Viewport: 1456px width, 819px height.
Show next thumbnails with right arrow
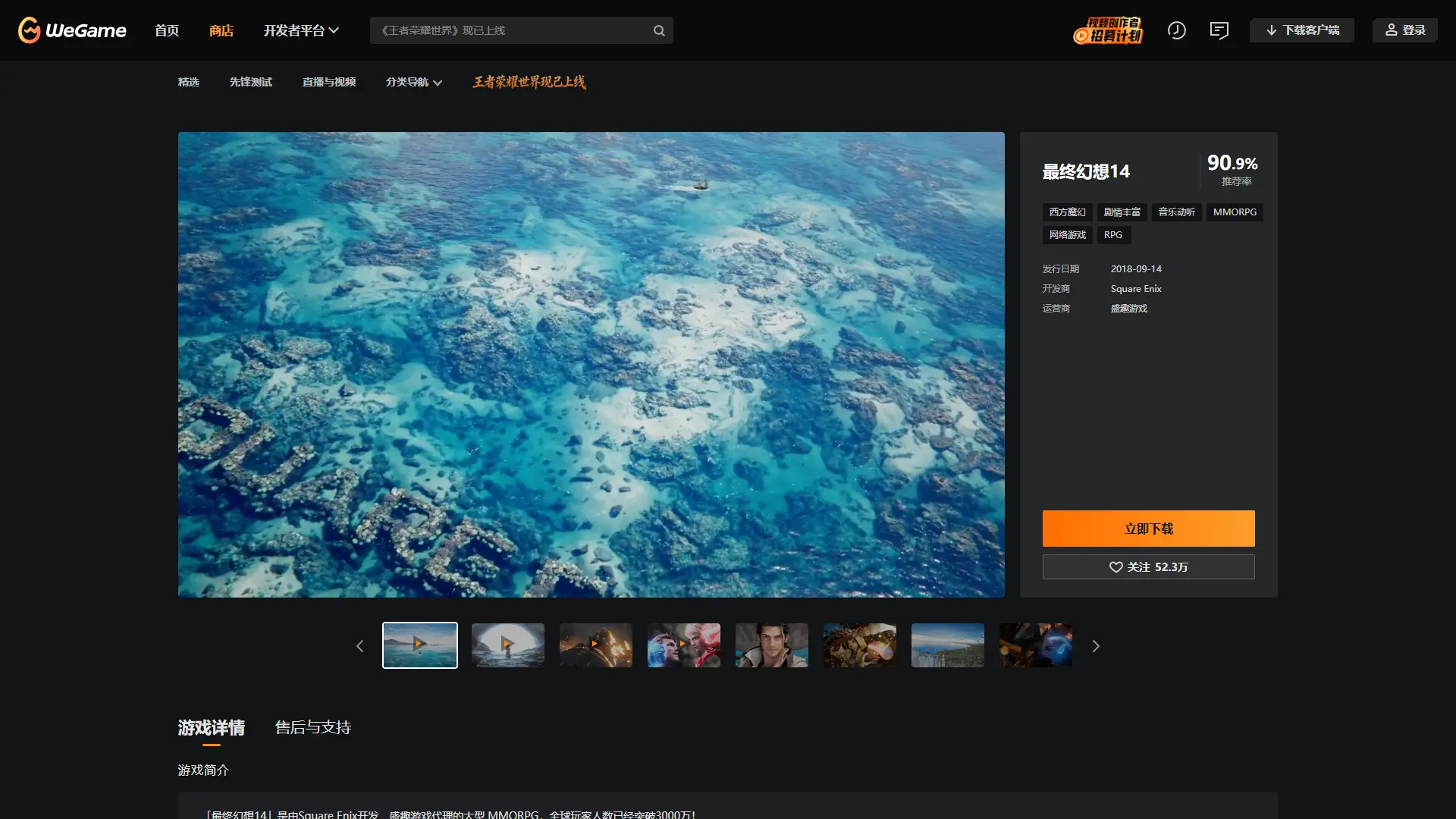tap(1095, 646)
